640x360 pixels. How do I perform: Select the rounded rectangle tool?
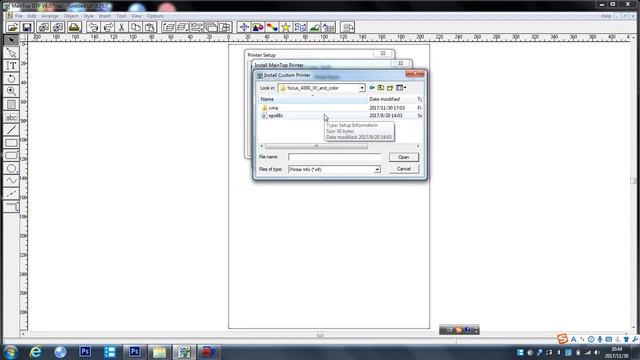(x=11, y=156)
